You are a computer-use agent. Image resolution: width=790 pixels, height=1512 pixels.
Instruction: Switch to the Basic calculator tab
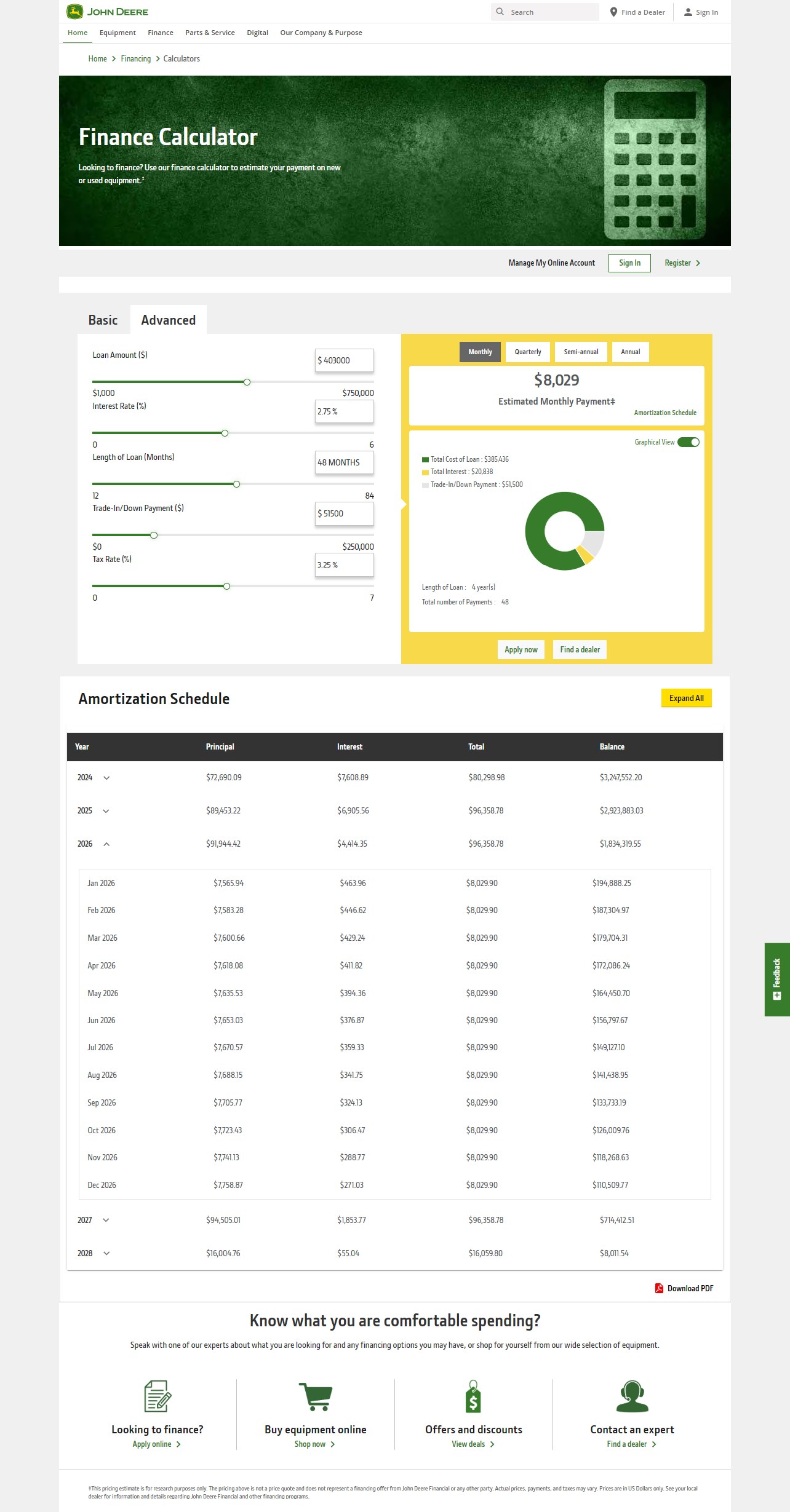click(103, 320)
